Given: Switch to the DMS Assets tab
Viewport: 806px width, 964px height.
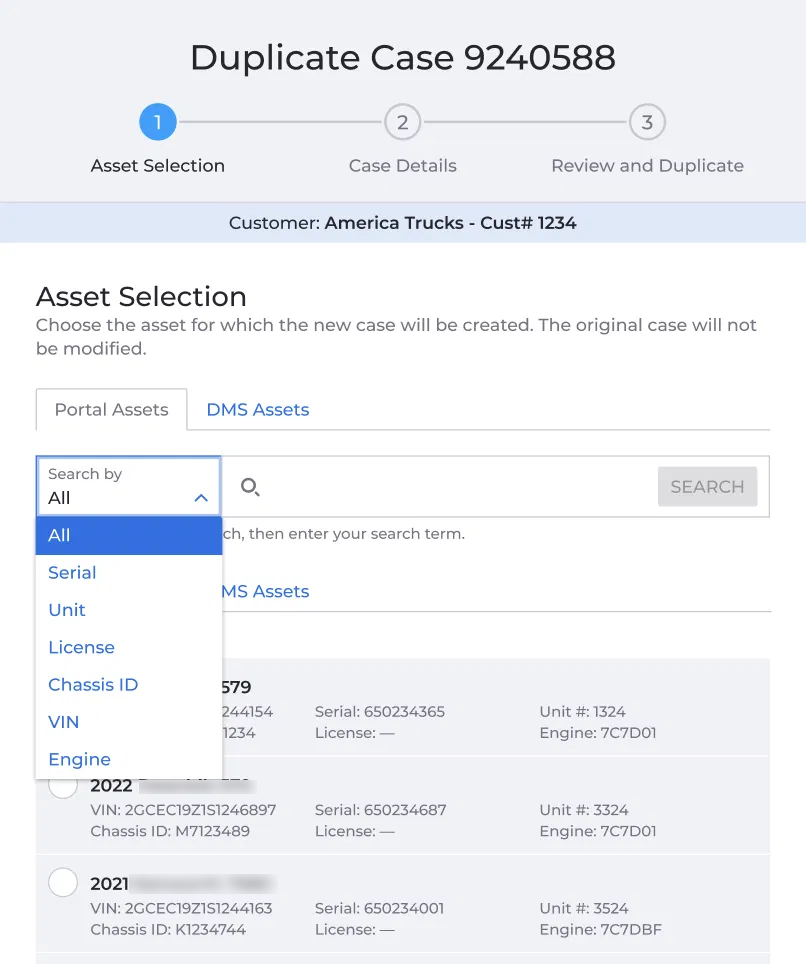Looking at the screenshot, I should point(258,409).
